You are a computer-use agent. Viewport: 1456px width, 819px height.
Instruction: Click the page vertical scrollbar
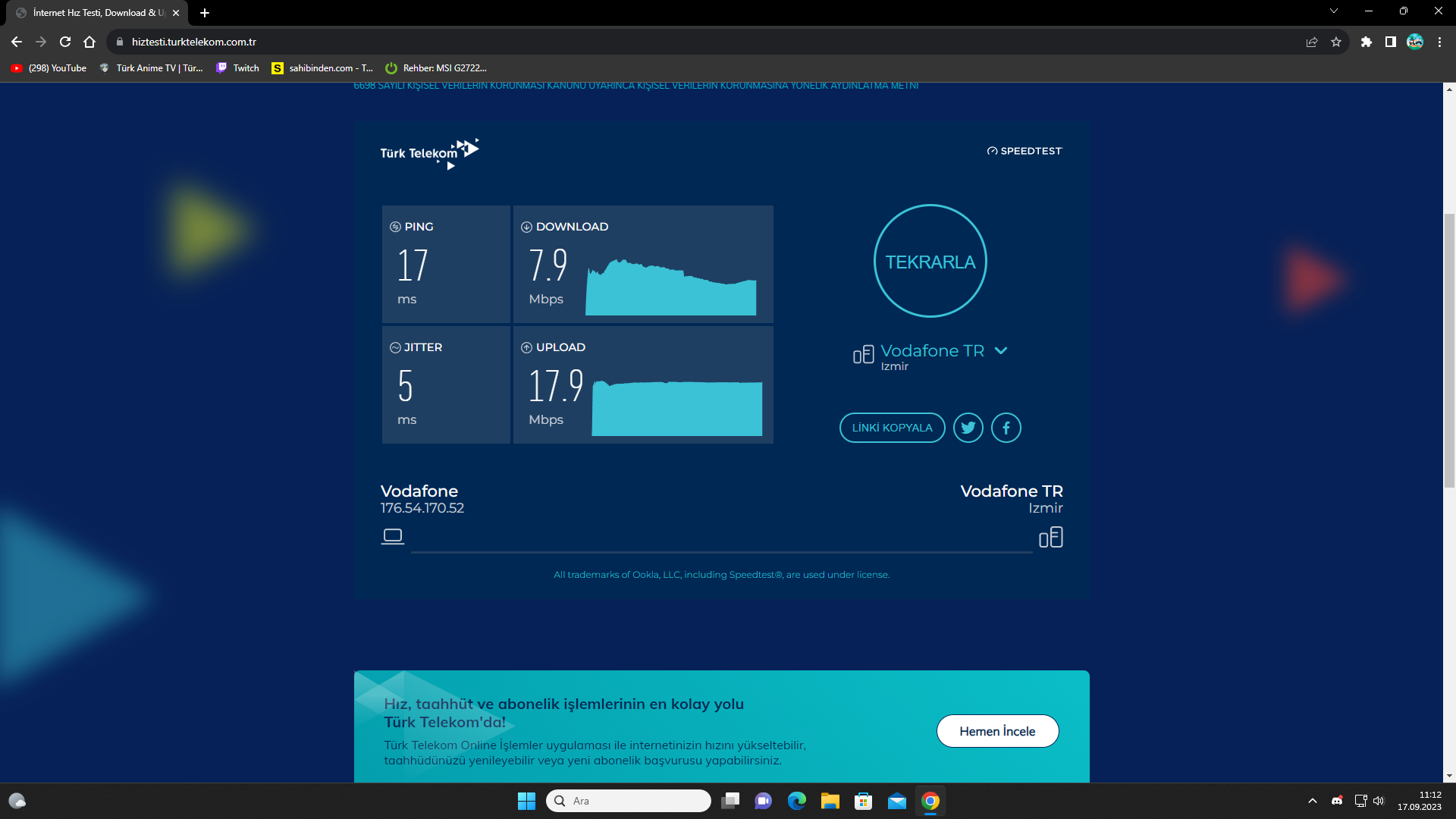[1449, 349]
